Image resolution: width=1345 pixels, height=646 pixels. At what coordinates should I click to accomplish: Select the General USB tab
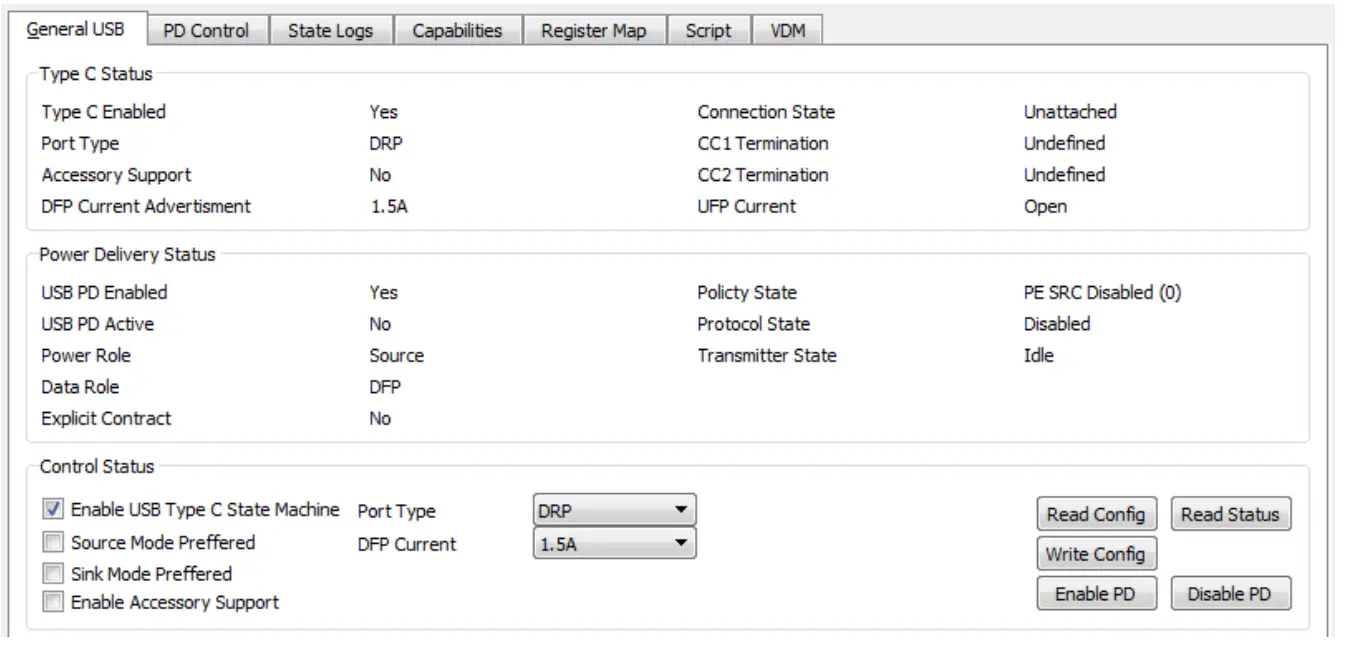pos(75,29)
